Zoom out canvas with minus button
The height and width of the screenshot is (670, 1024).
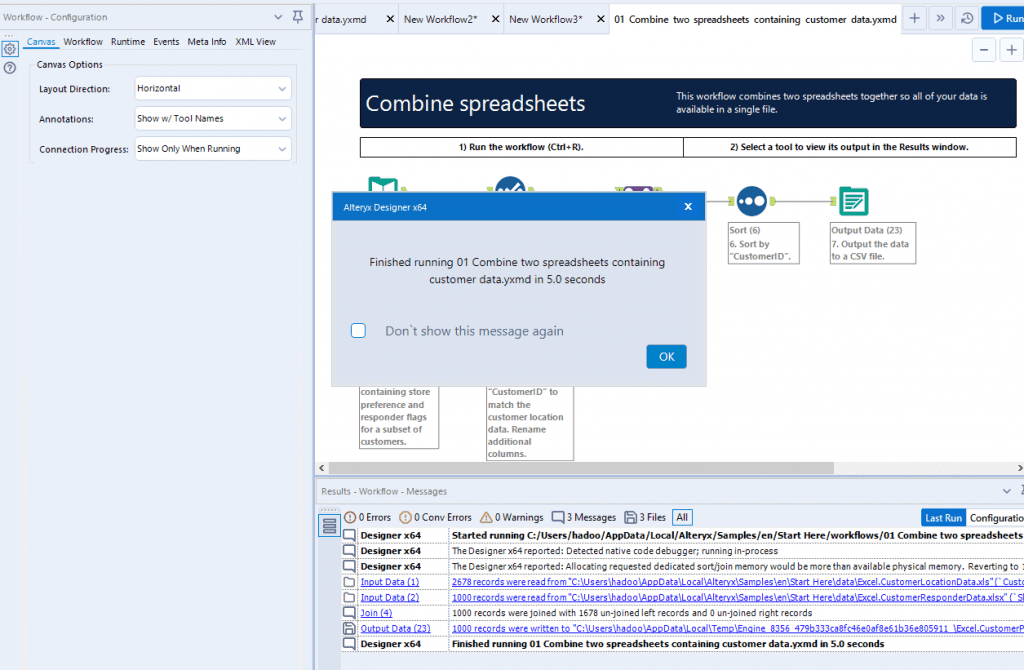[984, 50]
